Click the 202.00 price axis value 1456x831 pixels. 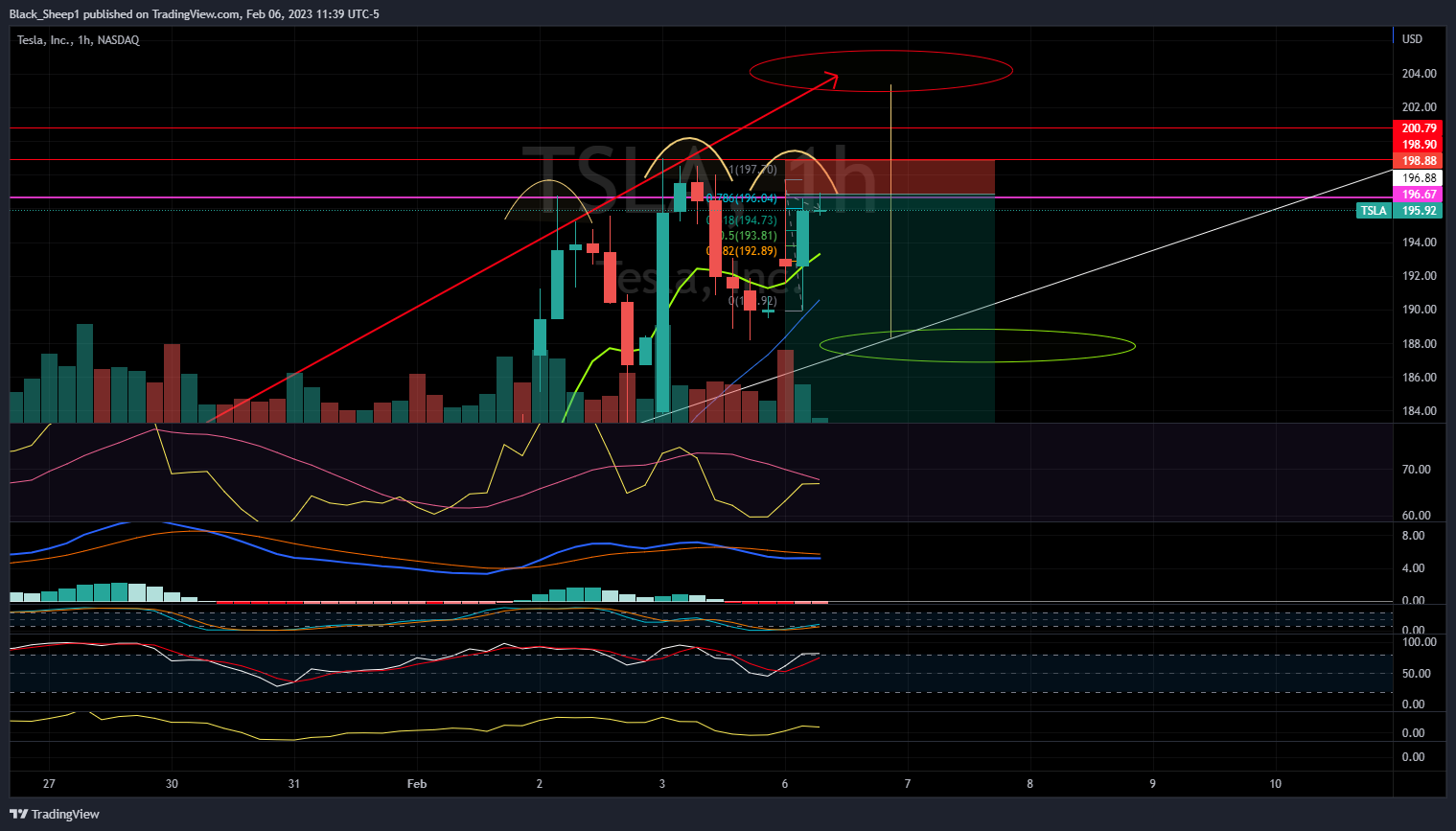click(x=1419, y=107)
